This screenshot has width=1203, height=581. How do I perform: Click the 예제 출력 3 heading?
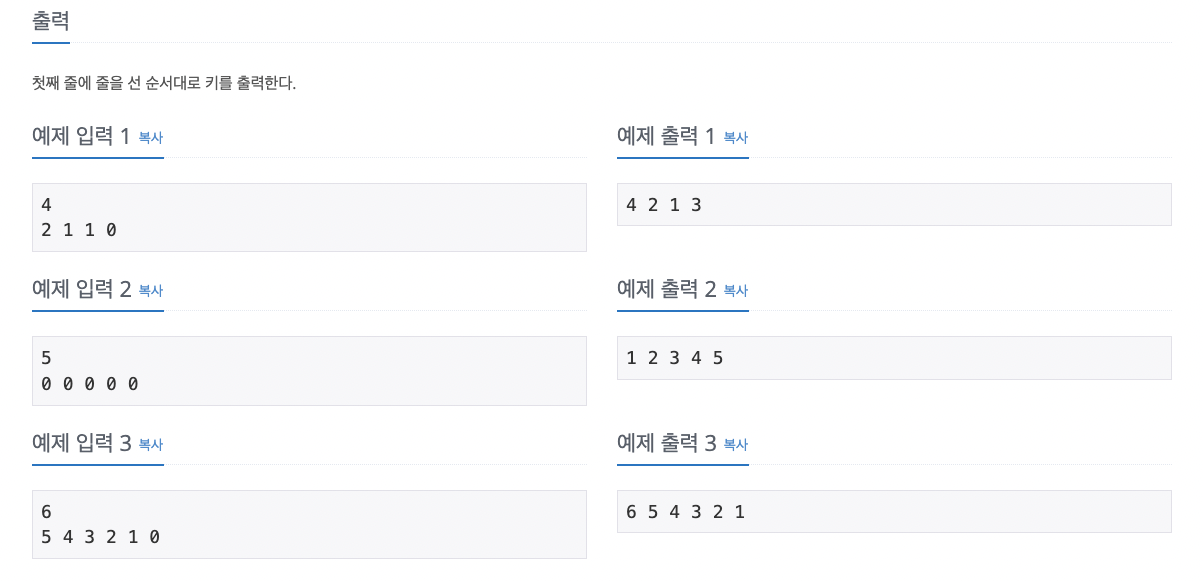pos(667,443)
